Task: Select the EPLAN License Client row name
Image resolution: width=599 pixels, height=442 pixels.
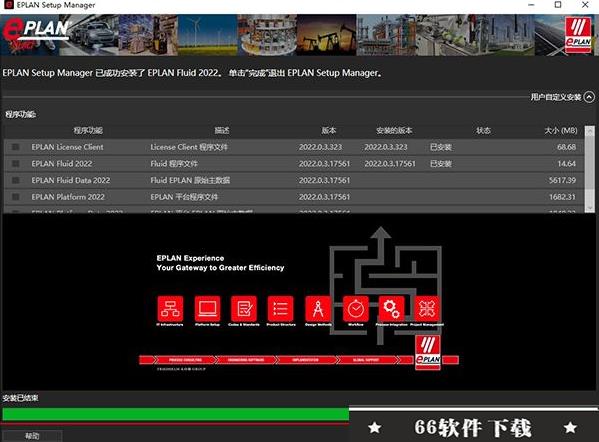Action: pos(67,147)
